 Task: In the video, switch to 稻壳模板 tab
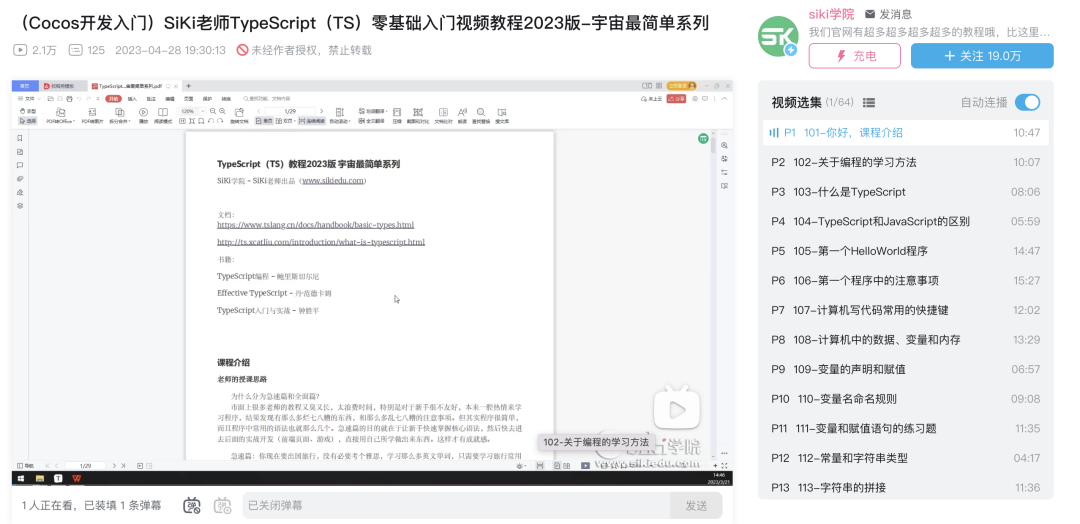[x=62, y=86]
